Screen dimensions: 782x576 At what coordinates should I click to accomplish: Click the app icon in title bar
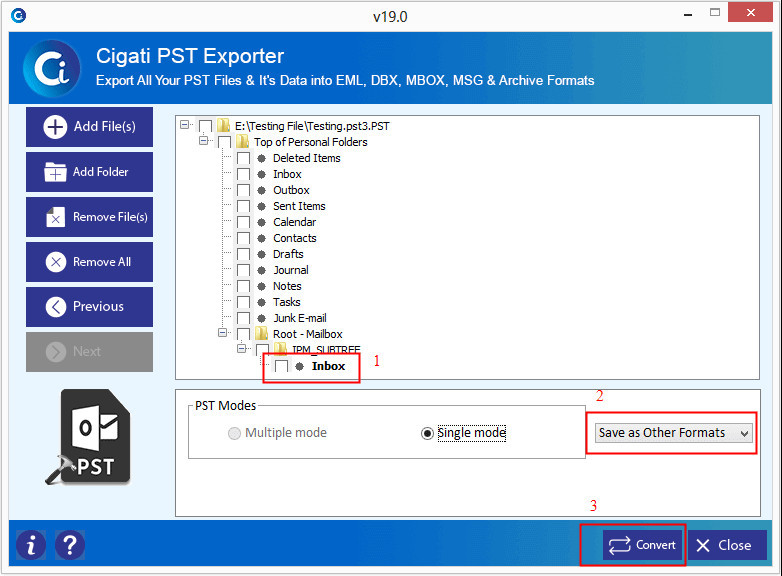click(18, 16)
